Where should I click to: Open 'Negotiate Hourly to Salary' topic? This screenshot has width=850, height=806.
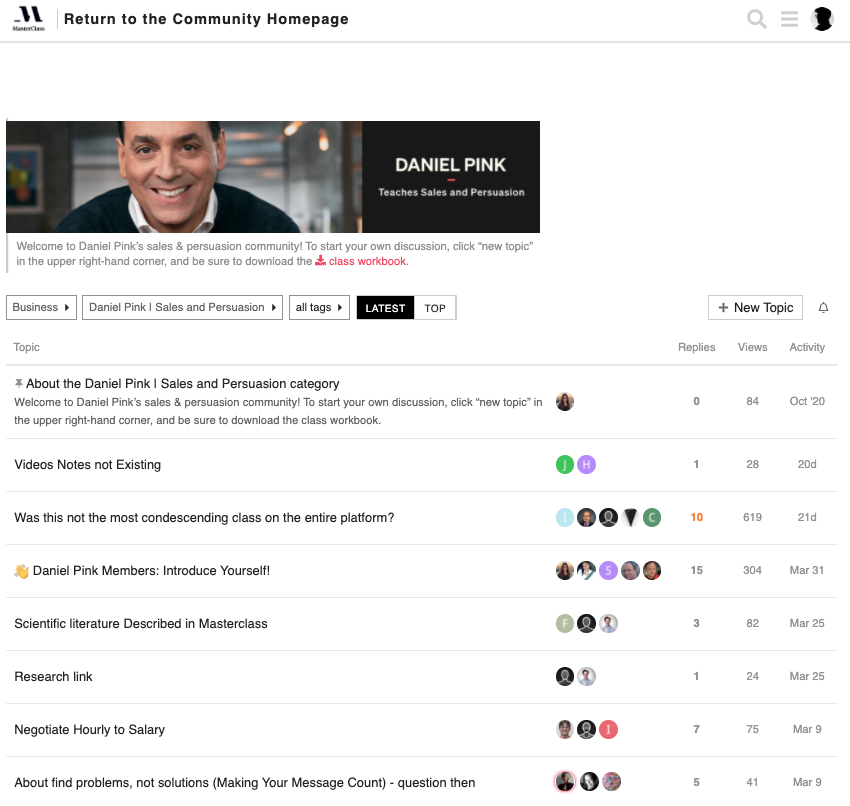(89, 730)
